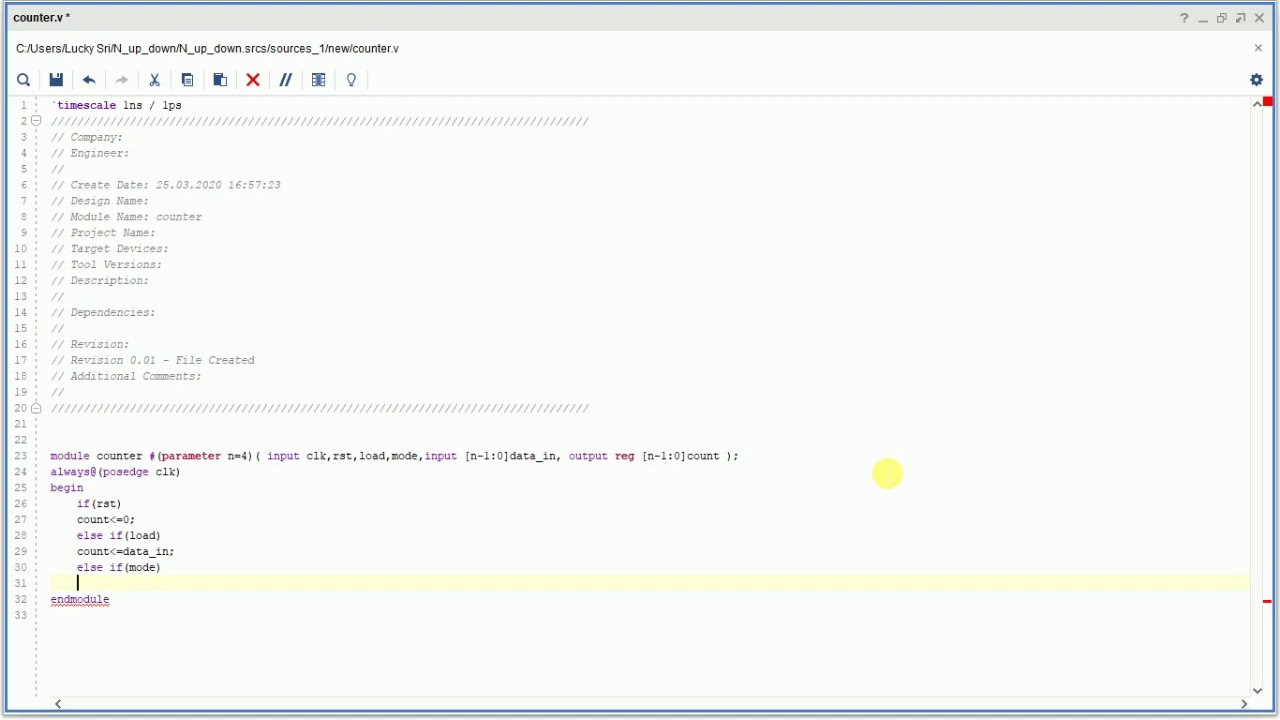
Task: Open the Search tool in editor toolbar
Action: point(23,80)
